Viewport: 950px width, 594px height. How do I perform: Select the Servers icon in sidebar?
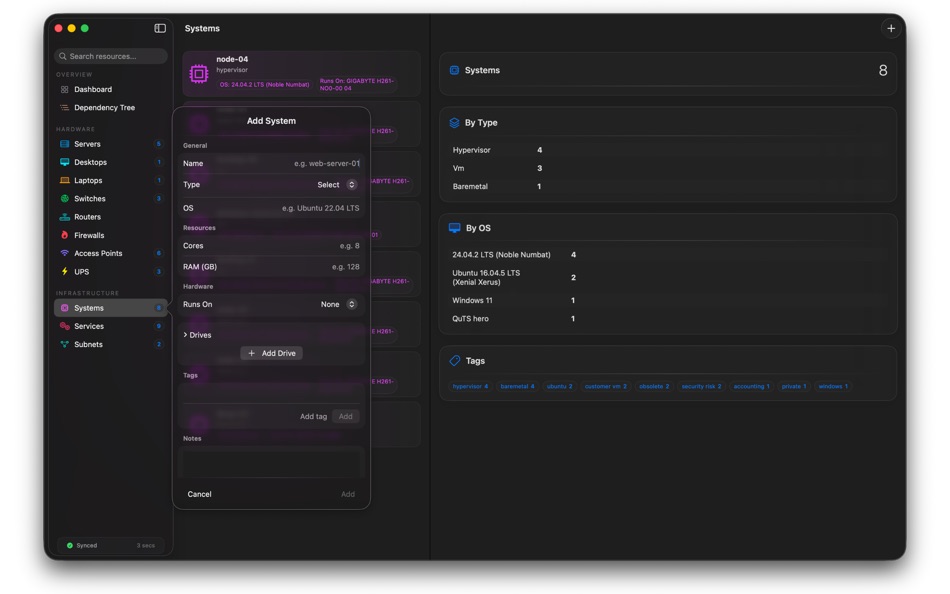point(63,144)
